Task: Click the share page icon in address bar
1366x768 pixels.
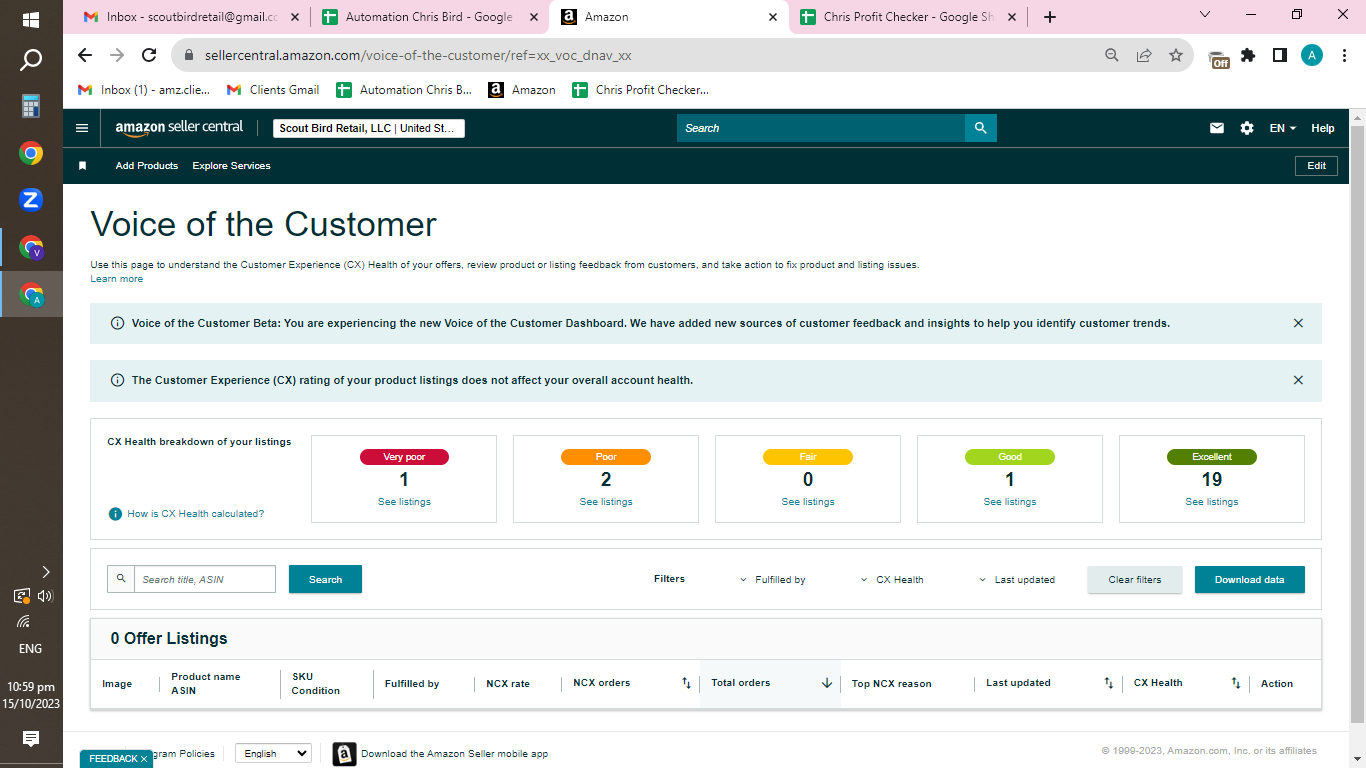Action: 1144,55
